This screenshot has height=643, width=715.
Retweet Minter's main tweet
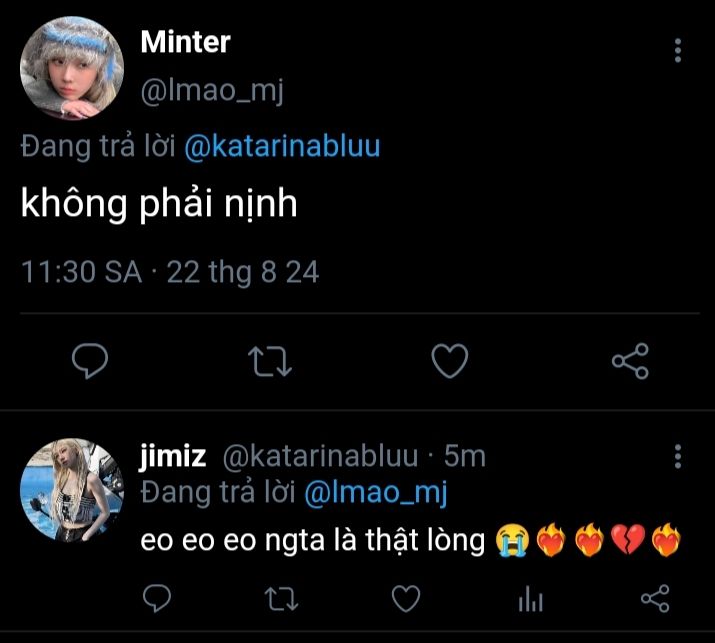269,361
